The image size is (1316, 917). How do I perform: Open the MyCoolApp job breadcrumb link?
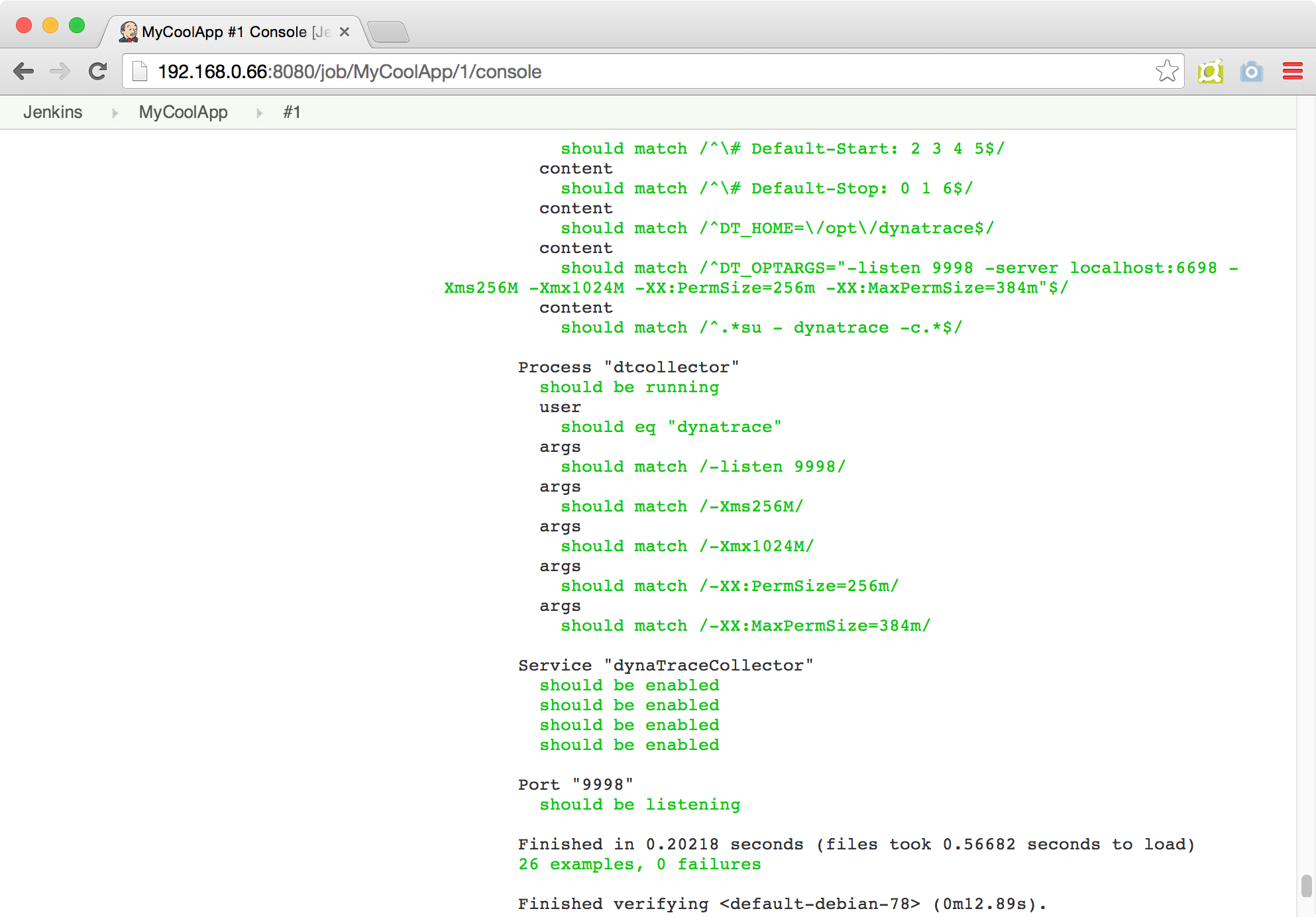183,113
